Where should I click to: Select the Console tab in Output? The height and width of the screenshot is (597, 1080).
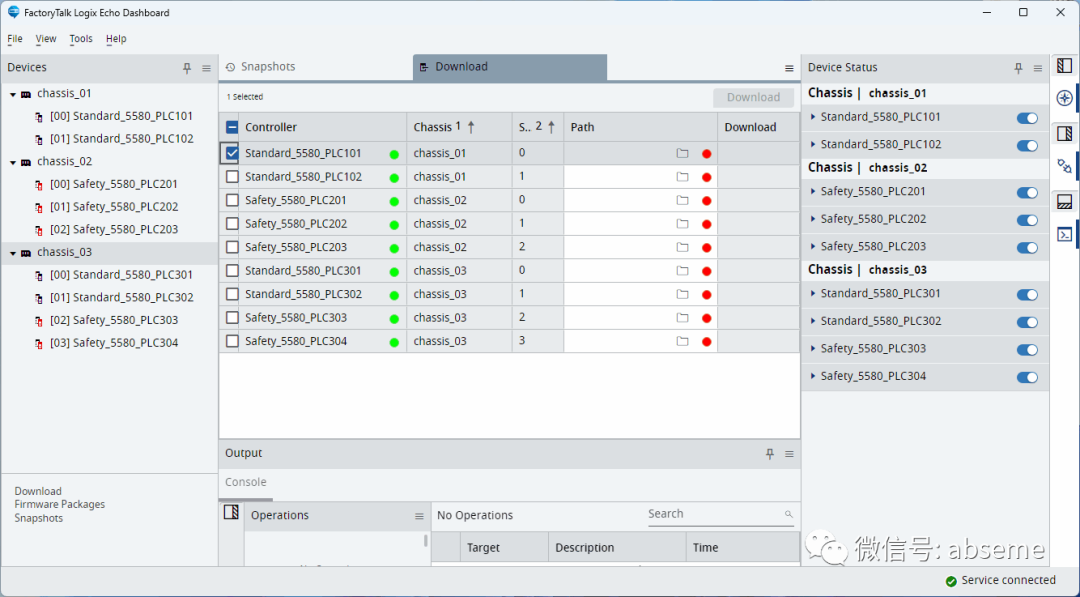tap(246, 483)
